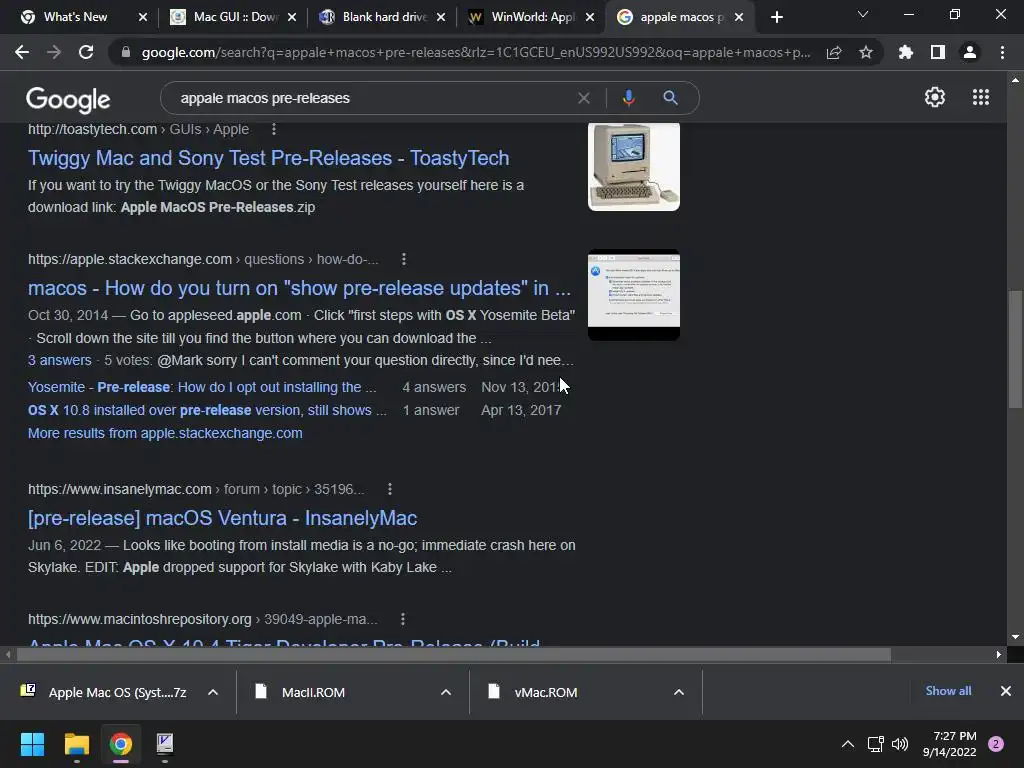Image resolution: width=1024 pixels, height=768 pixels.
Task: Open network display tray icon
Action: [875, 744]
